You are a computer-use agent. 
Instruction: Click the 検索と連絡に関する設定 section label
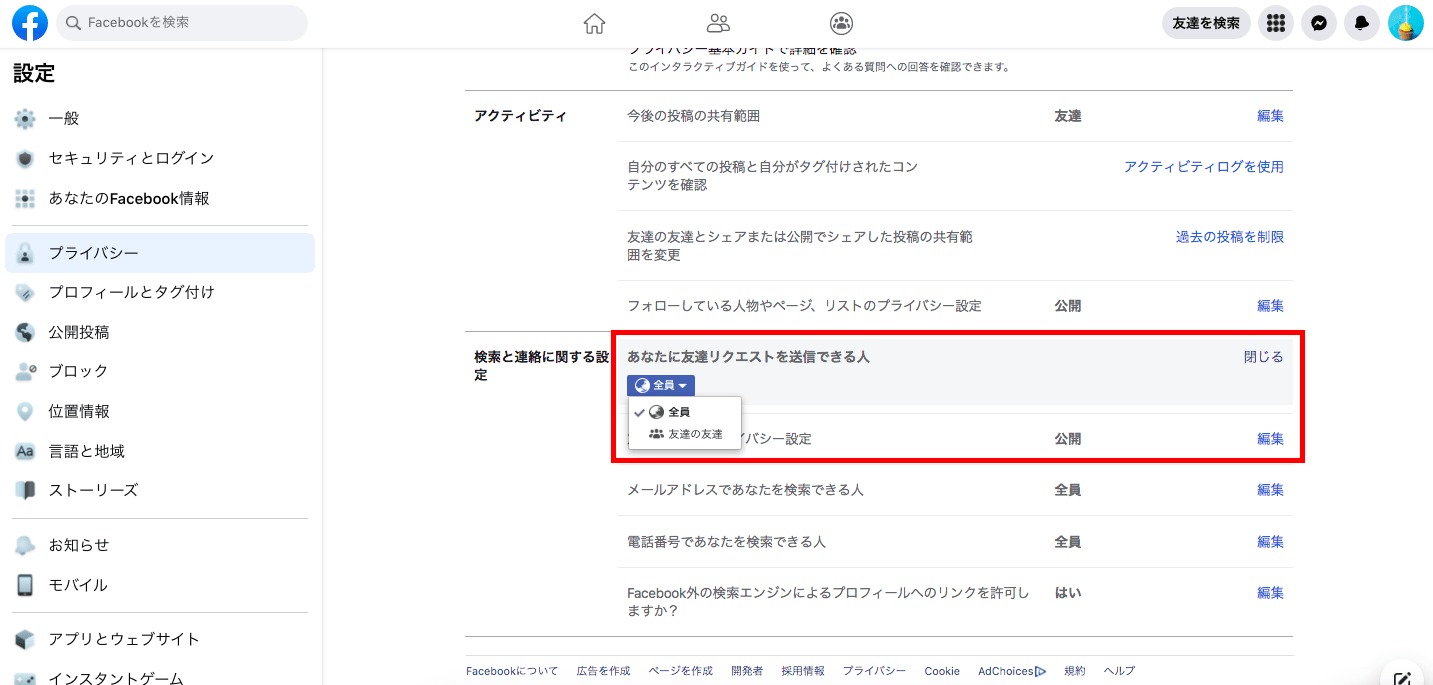click(x=541, y=366)
